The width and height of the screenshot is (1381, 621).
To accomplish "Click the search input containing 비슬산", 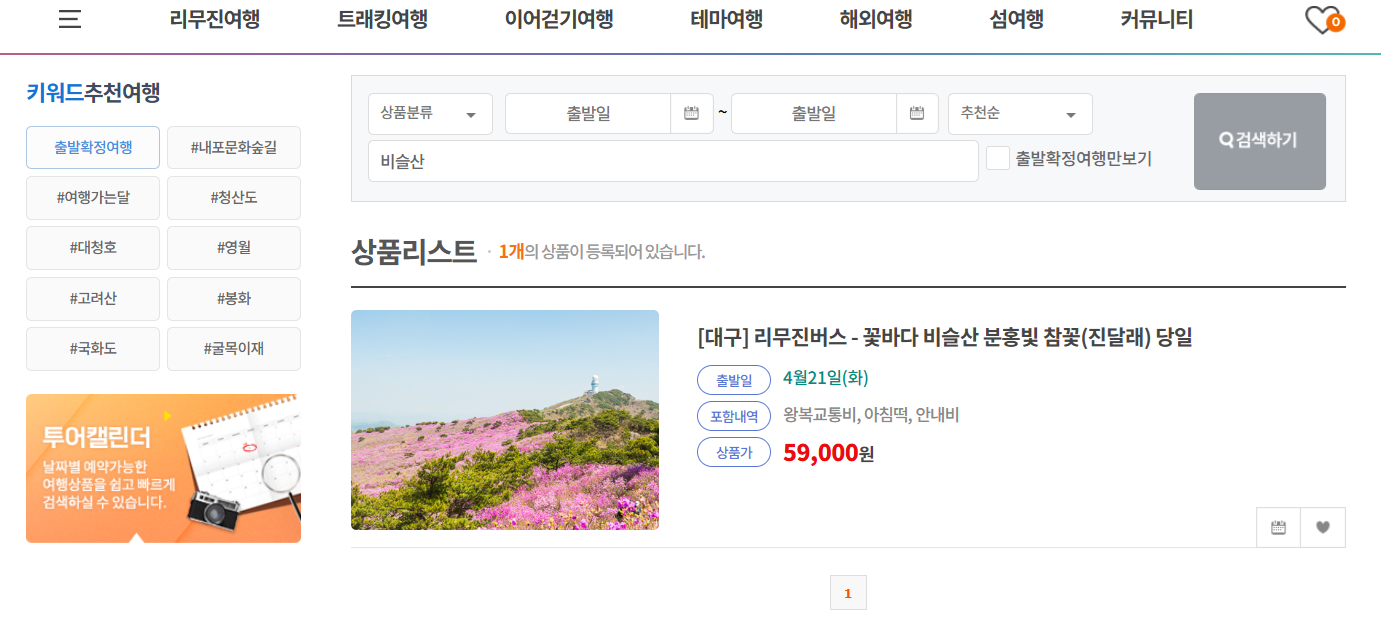I will point(672,161).
